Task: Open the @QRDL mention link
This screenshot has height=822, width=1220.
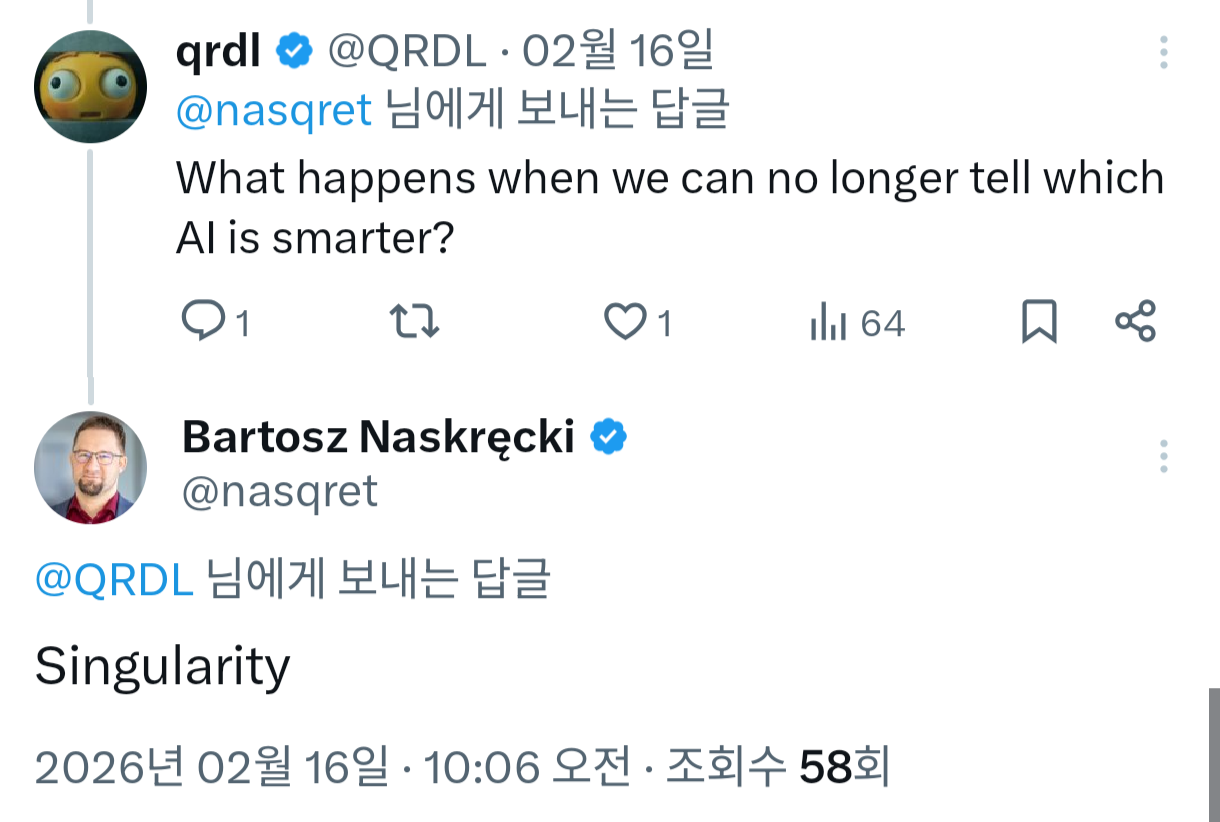Action: pyautogui.click(x=113, y=578)
